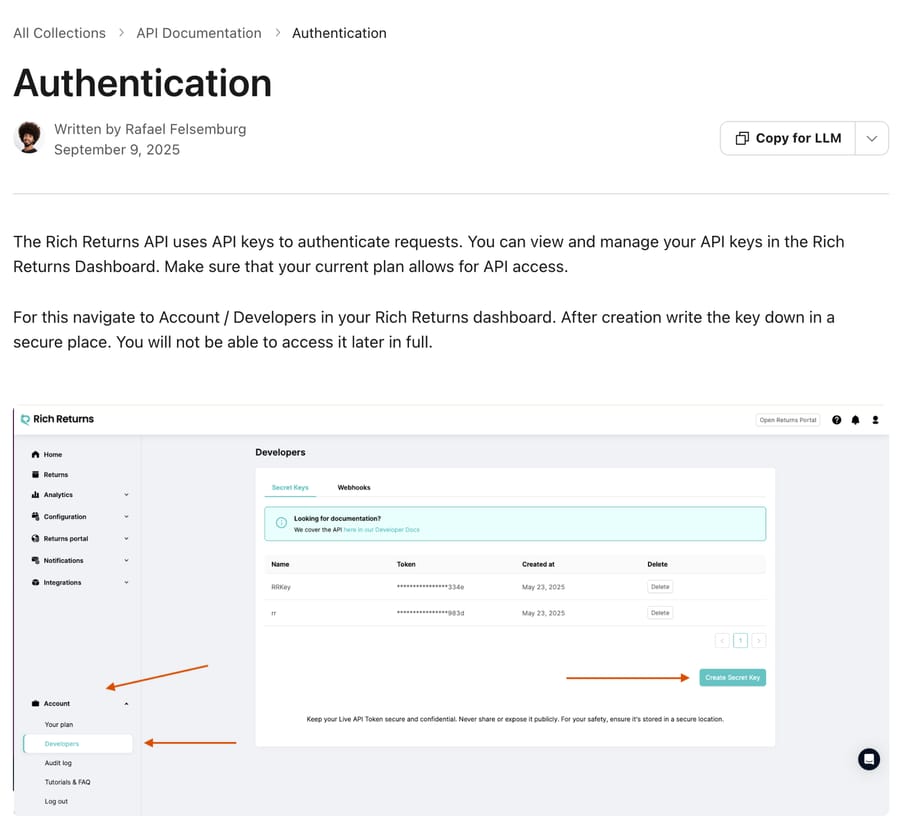Screen dimensions: 900x829
Task: Open the Developer Docs link
Action: click(381, 530)
